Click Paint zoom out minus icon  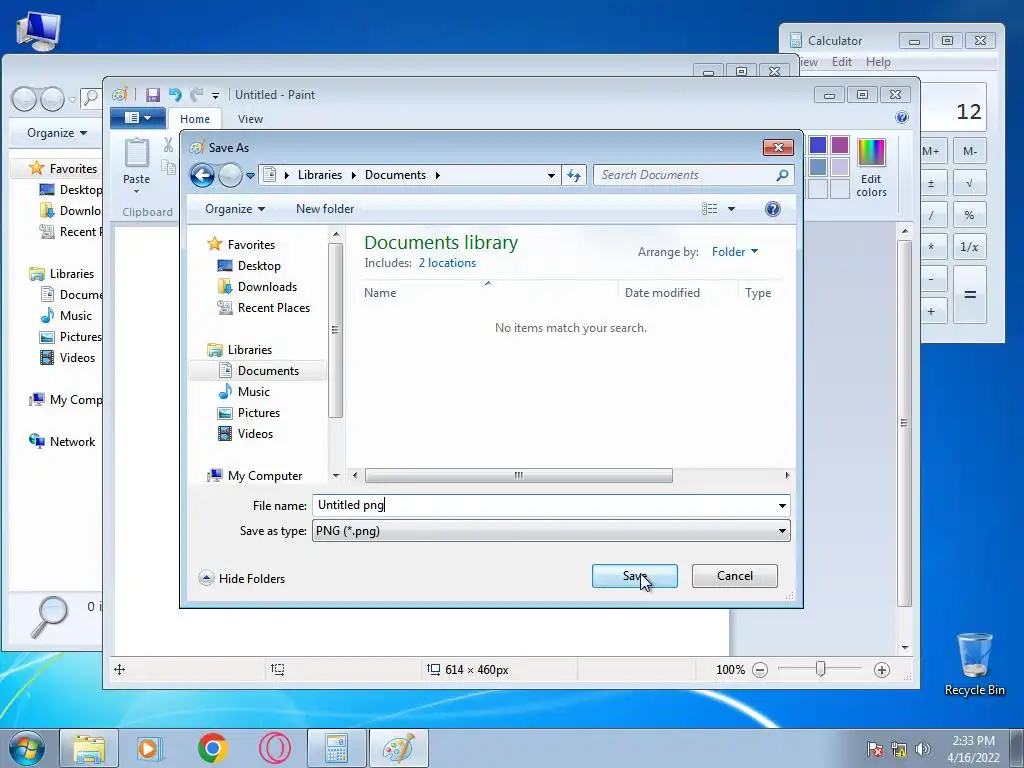click(760, 670)
